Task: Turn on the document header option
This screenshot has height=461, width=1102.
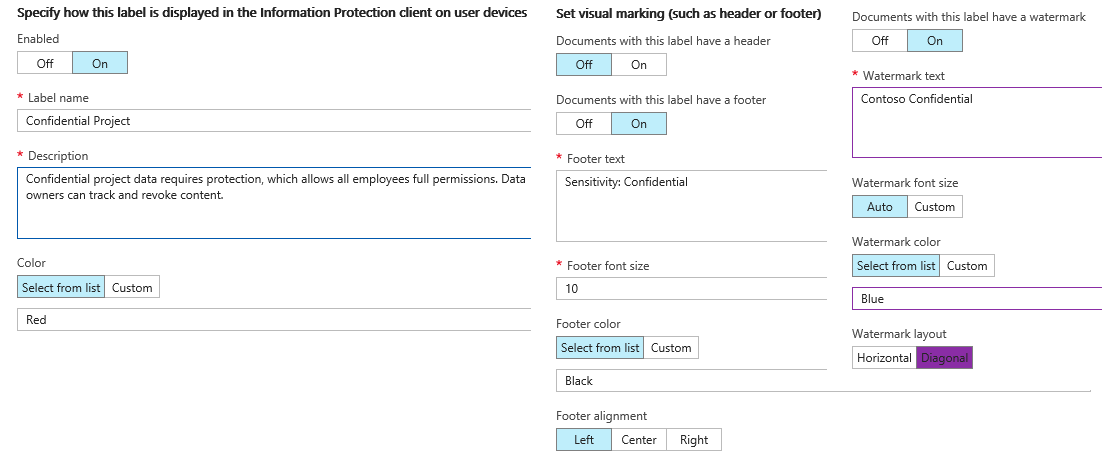Action: tap(638, 65)
